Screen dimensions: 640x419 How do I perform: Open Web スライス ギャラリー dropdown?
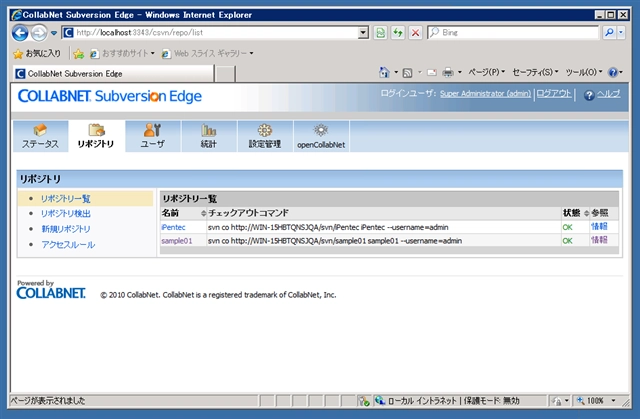point(207,53)
